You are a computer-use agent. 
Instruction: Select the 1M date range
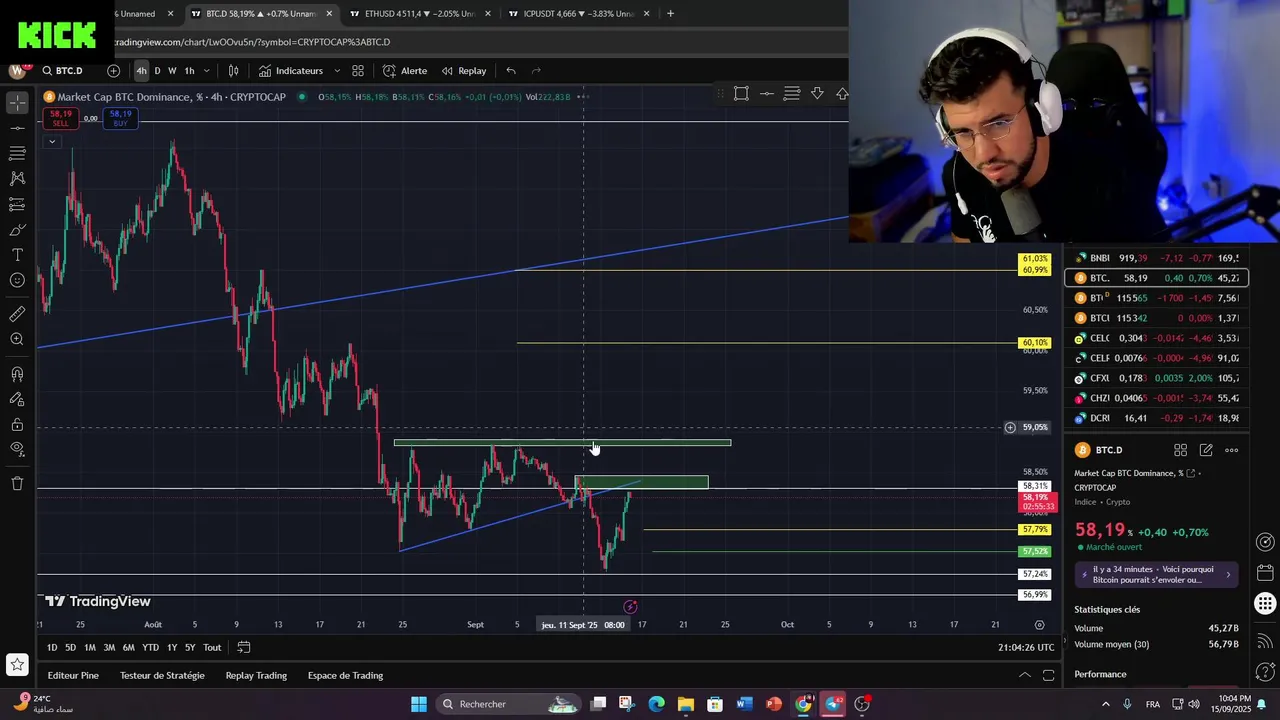click(x=90, y=648)
